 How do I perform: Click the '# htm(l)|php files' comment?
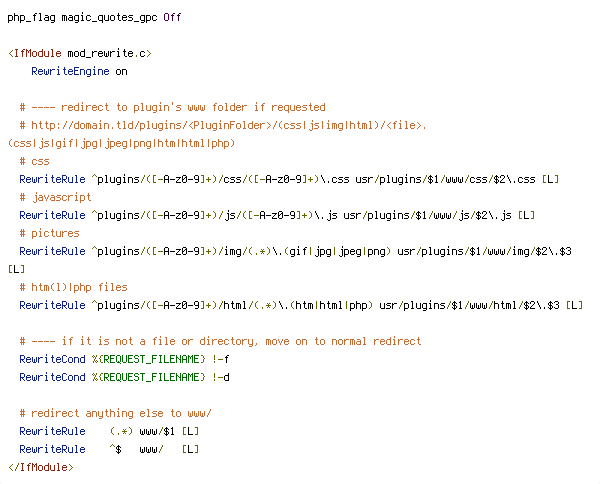(x=73, y=287)
